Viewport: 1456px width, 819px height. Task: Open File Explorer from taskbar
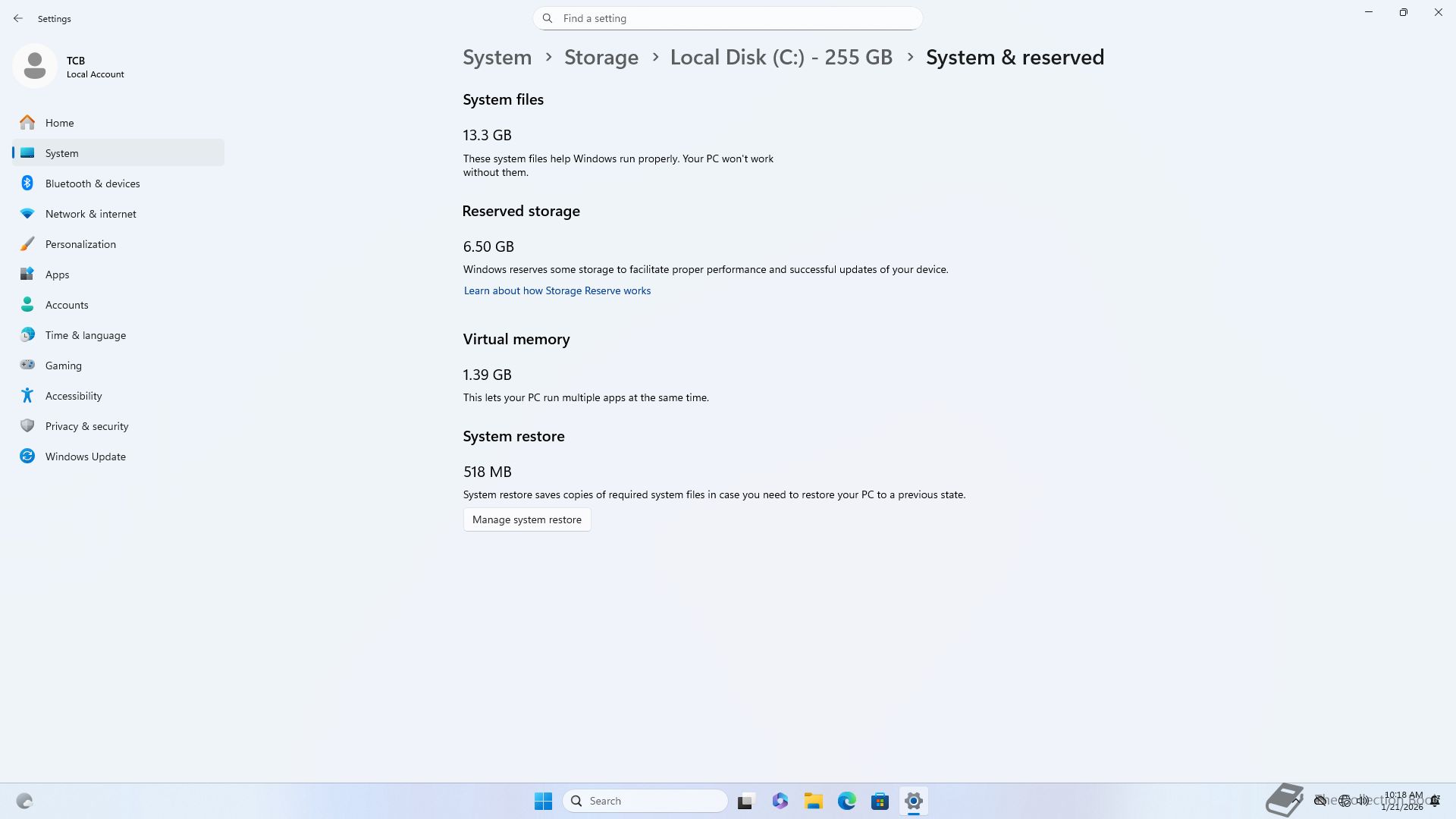[813, 801]
